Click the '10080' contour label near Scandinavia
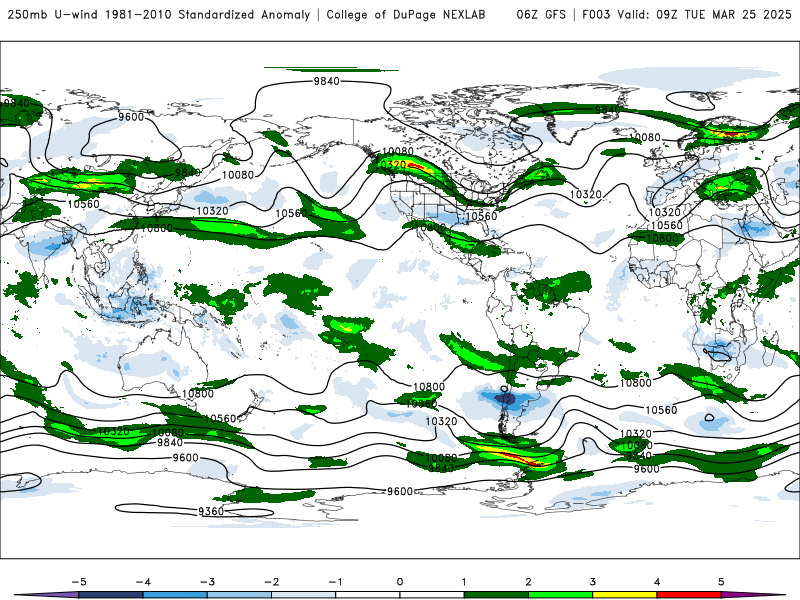Viewport: 800px width, 600px height. point(645,137)
